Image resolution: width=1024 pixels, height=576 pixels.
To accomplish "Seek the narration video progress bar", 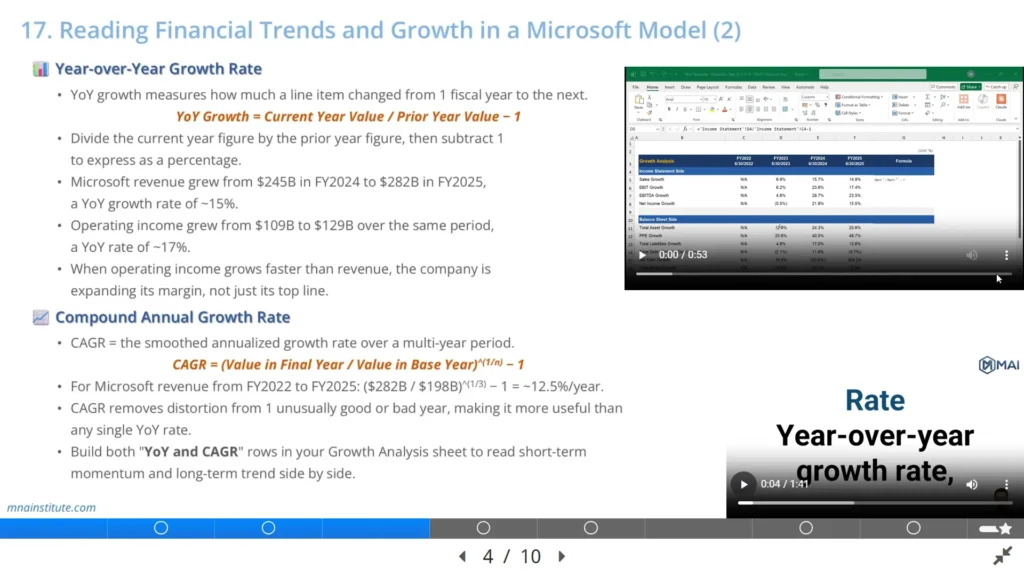I will [x=875, y=503].
